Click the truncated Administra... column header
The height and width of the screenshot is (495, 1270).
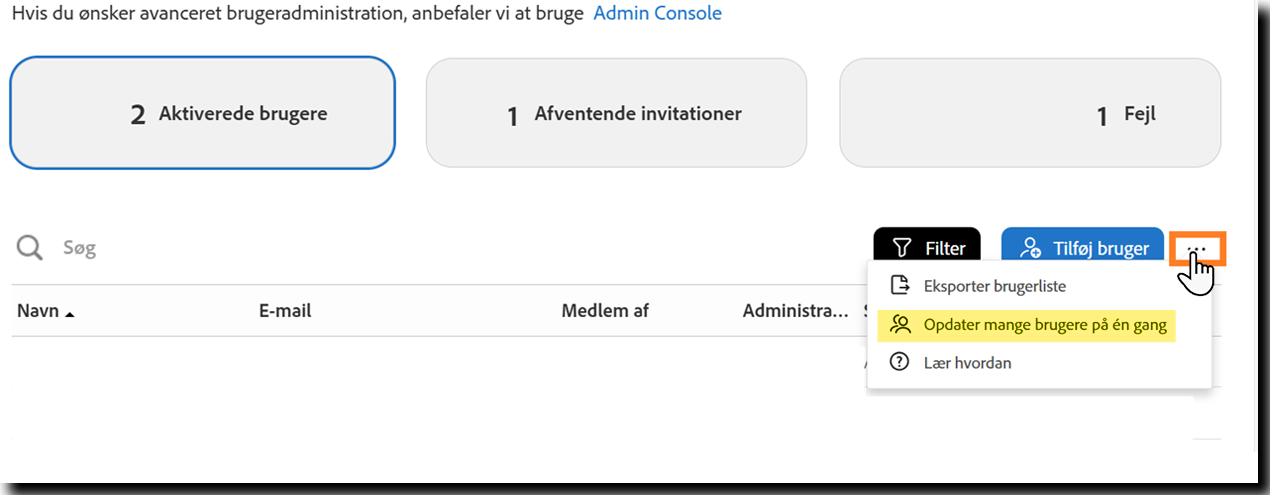pos(795,311)
